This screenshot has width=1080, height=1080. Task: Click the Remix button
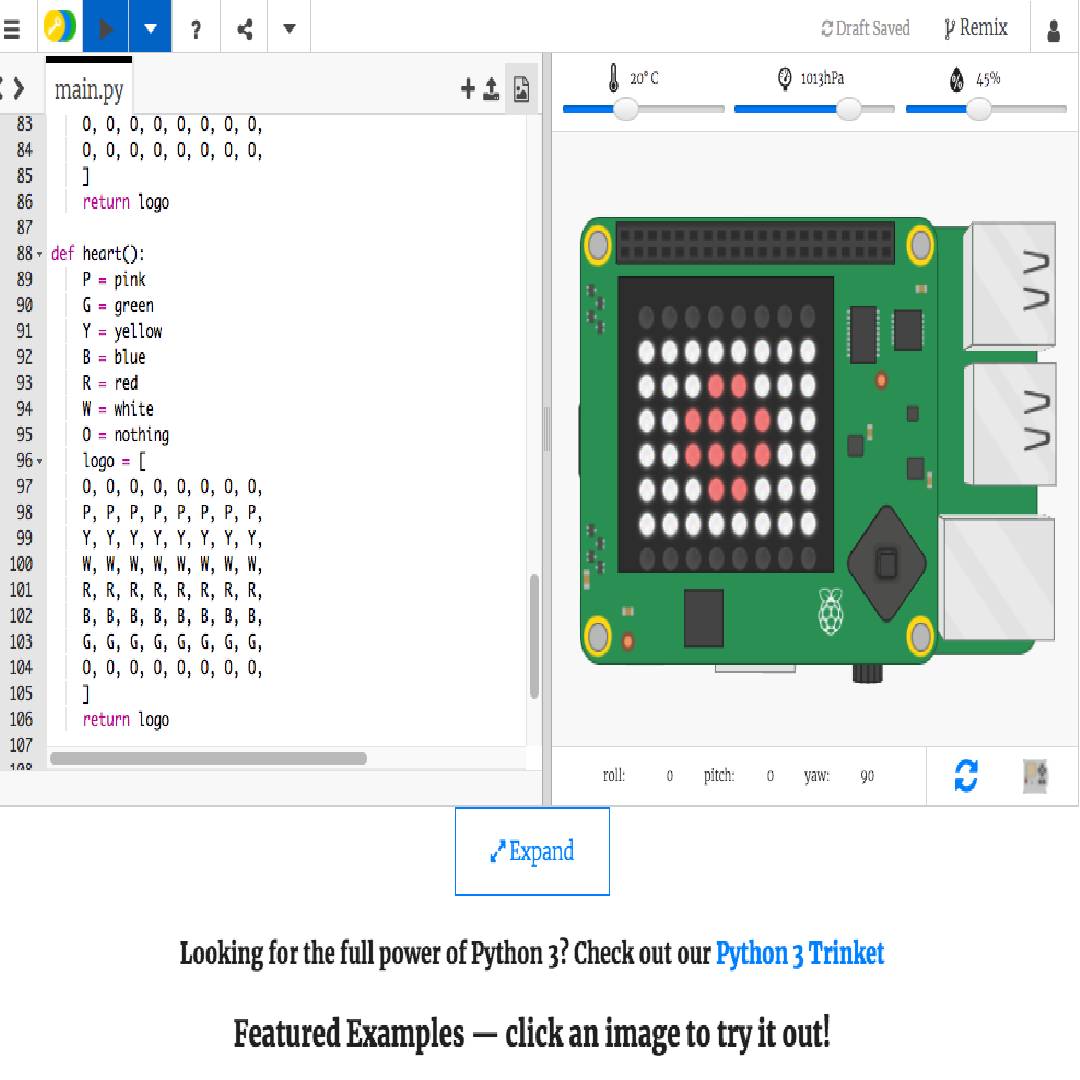[976, 28]
